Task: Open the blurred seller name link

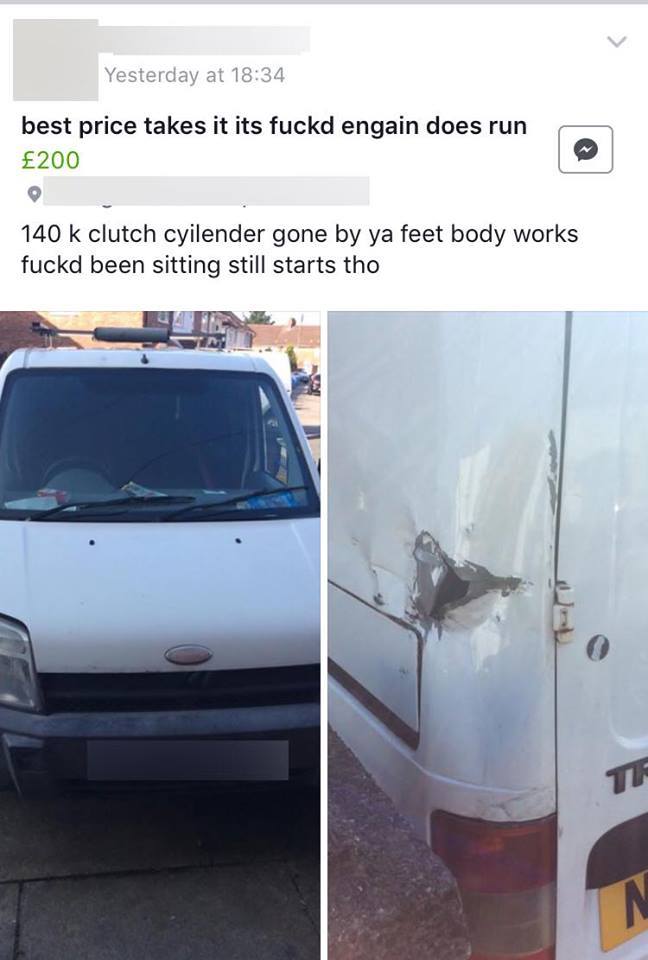Action: coord(204,40)
